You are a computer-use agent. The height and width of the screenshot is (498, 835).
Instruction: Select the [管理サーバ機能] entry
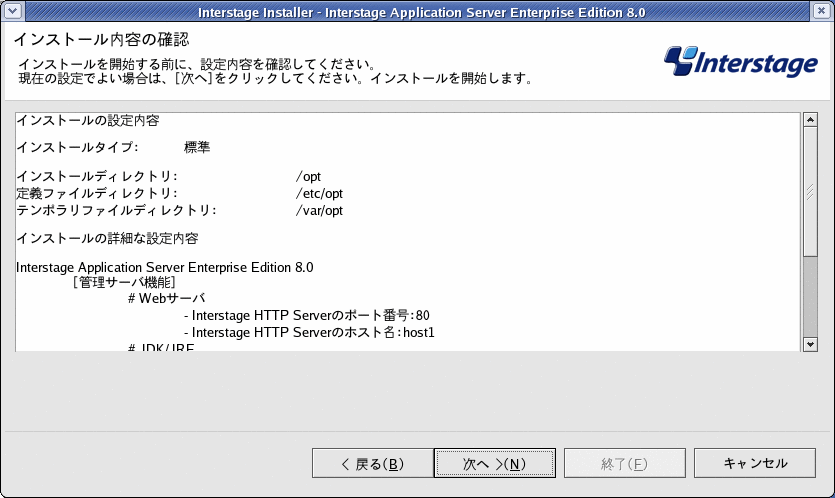pyautogui.click(x=124, y=282)
